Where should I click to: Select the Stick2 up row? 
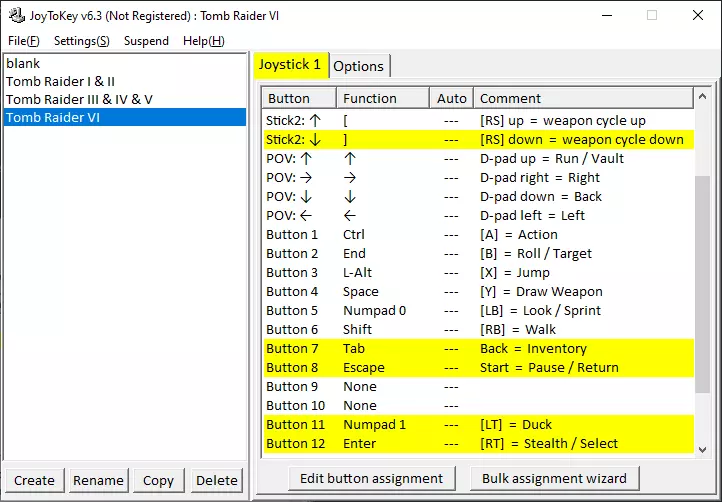478,121
